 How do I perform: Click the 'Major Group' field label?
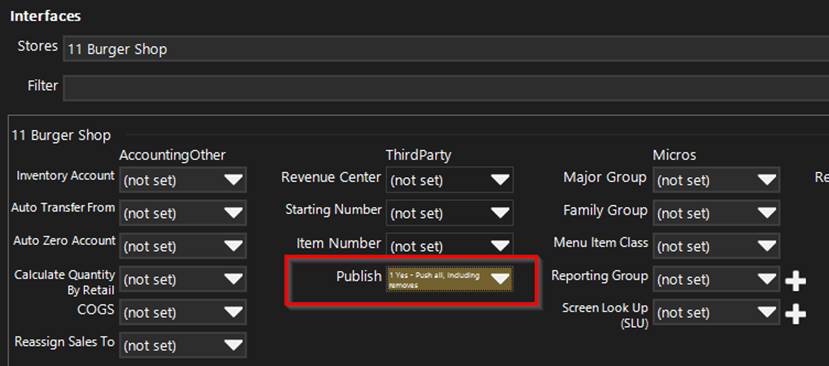[x=605, y=177]
